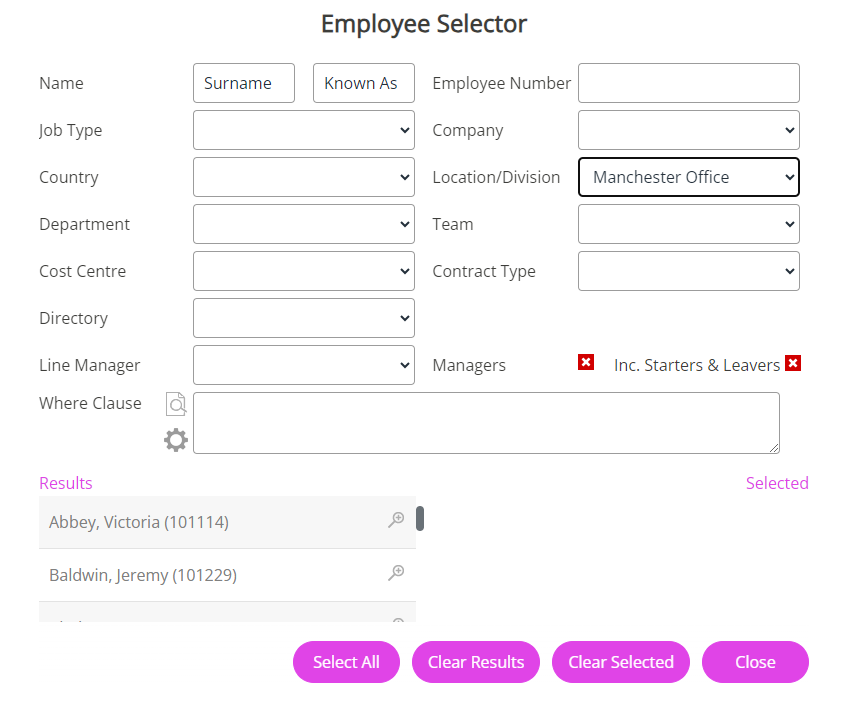This screenshot has height=720, width=845.
Task: Open the Contract Type dropdown
Action: point(689,271)
